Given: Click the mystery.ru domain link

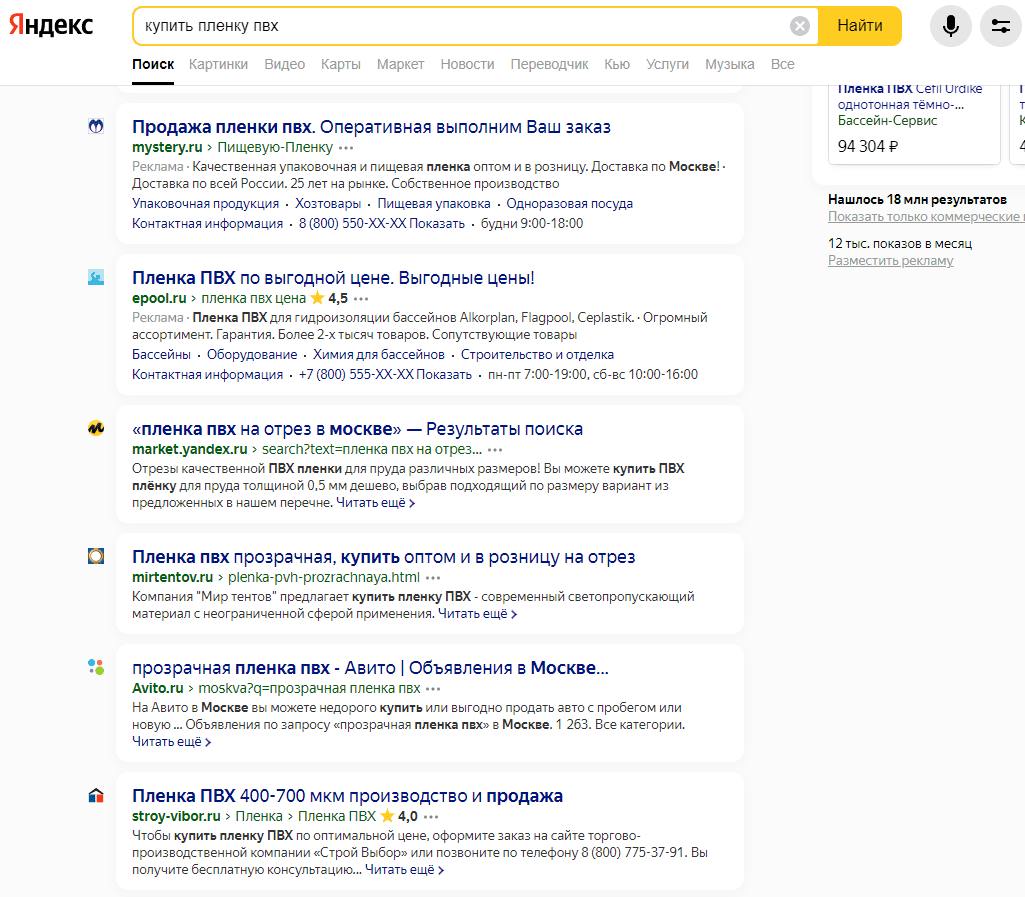Looking at the screenshot, I should (x=167, y=147).
